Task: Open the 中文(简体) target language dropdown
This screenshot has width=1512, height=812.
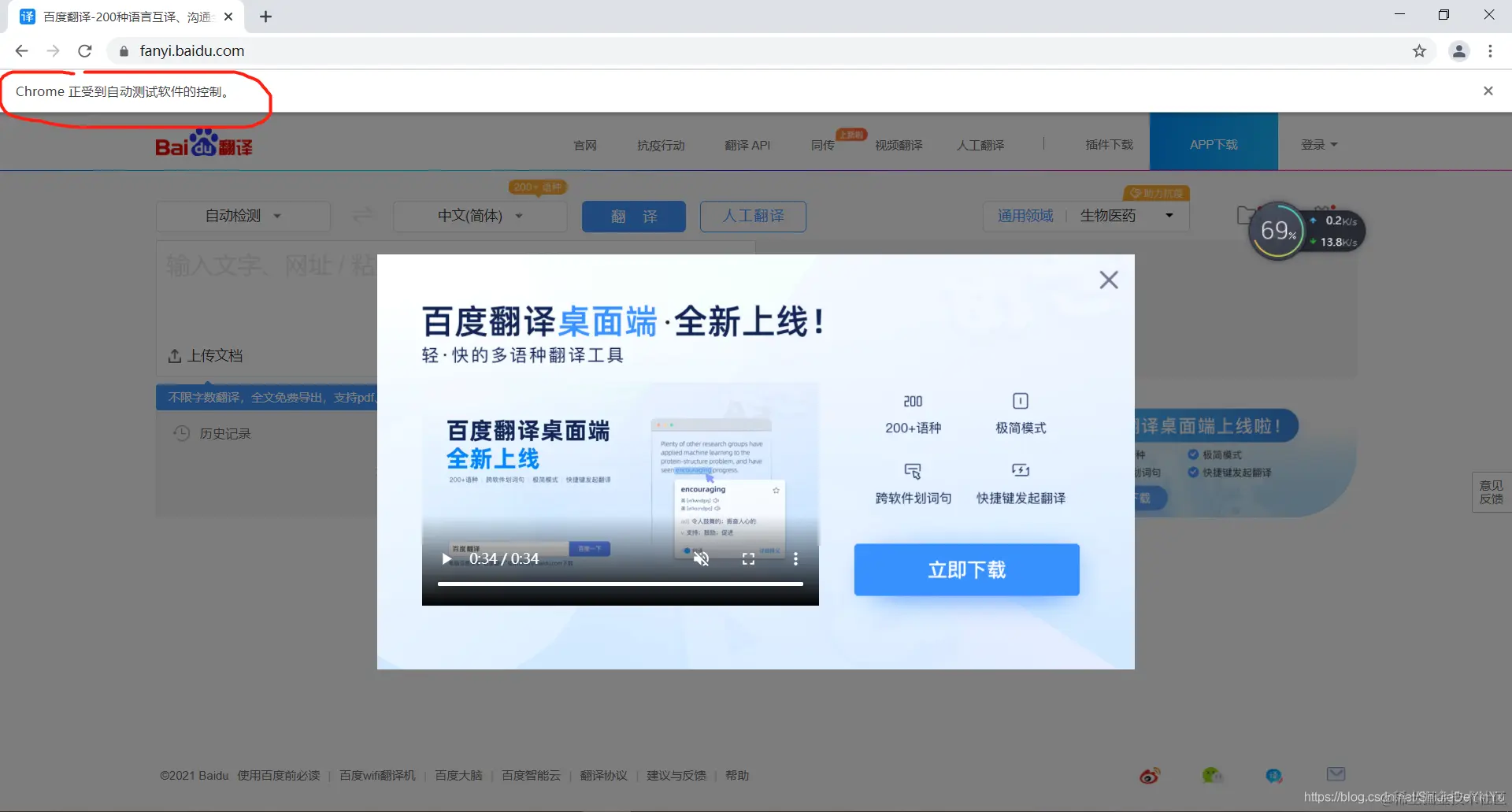Action: point(480,215)
